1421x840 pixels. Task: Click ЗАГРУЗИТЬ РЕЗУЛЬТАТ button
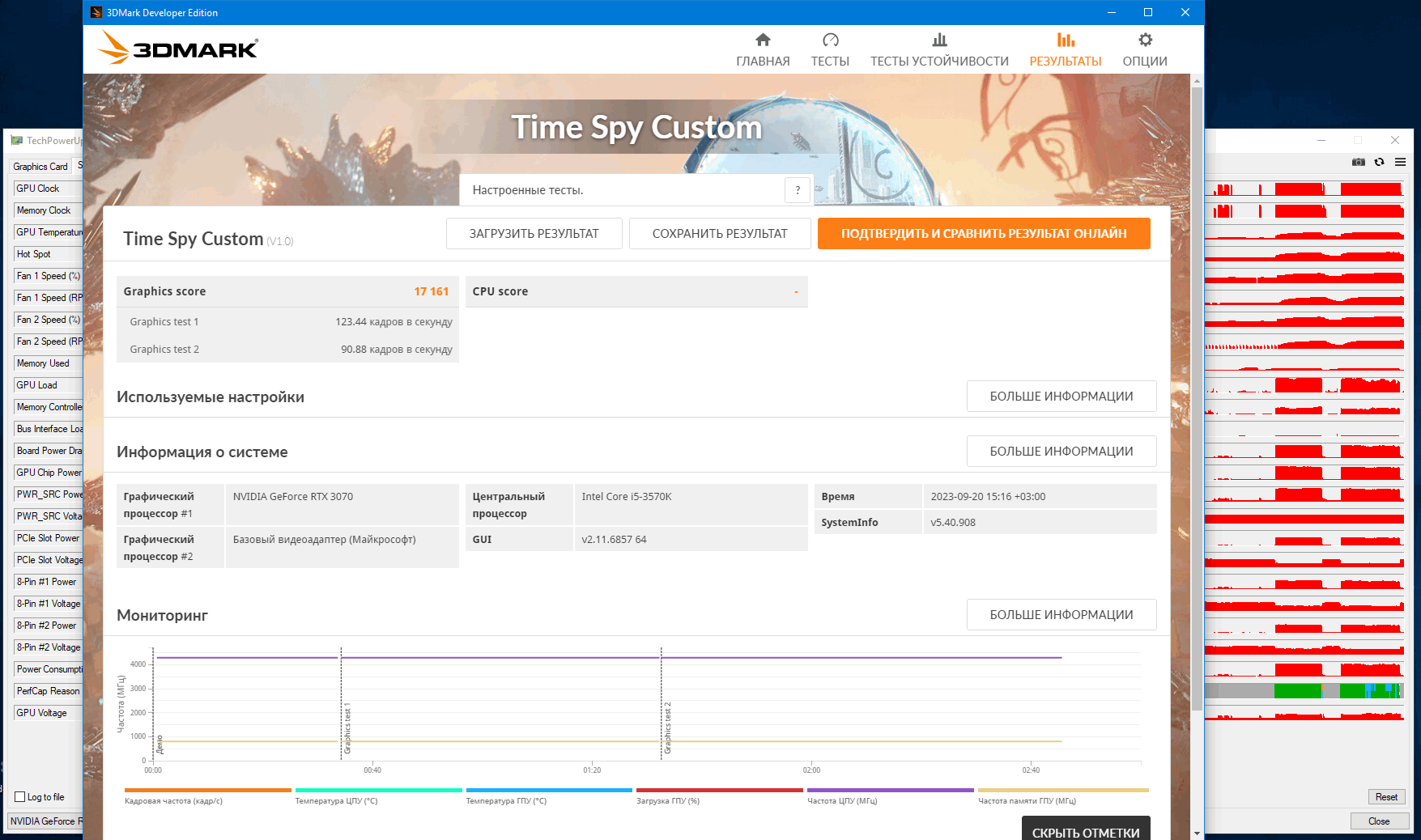[534, 234]
